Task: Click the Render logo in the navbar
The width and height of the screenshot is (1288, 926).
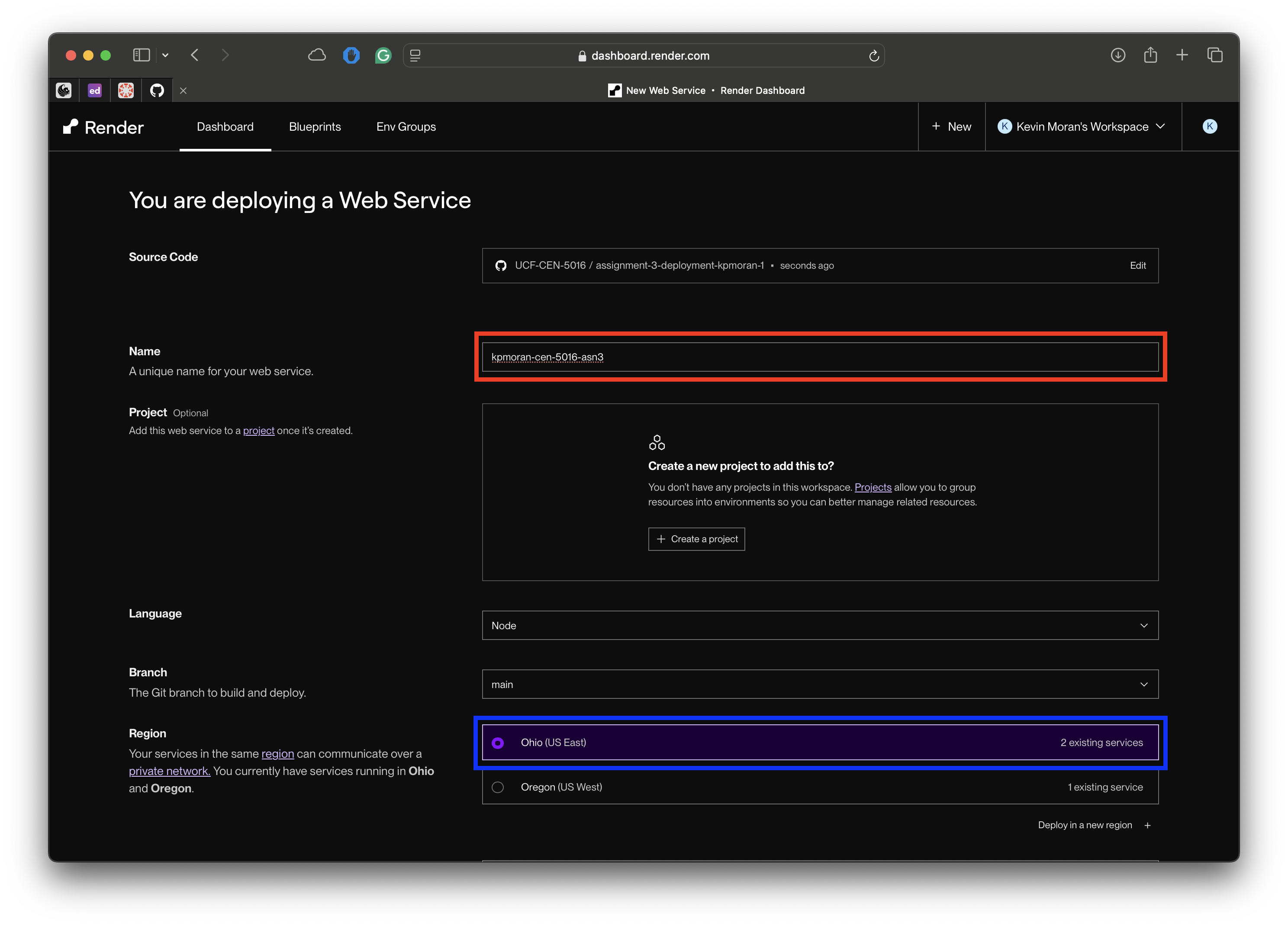Action: (102, 127)
